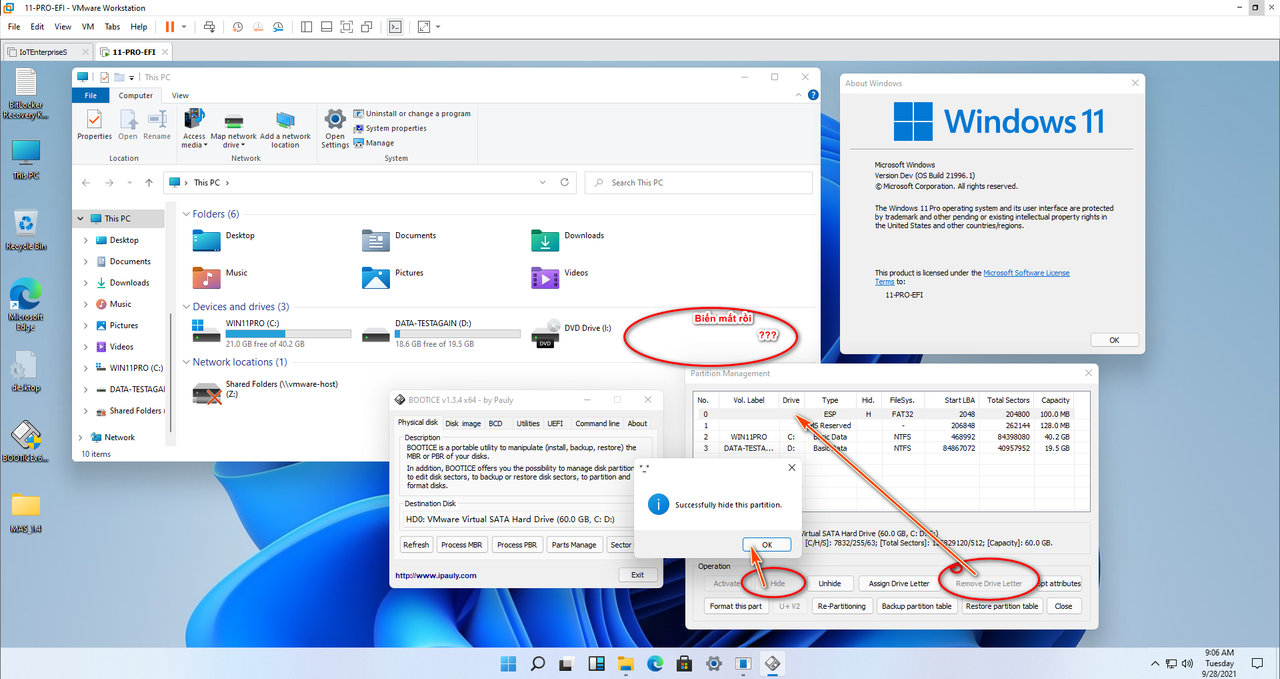Open Widgets from the taskbar
This screenshot has height=679, width=1280.
[596, 663]
